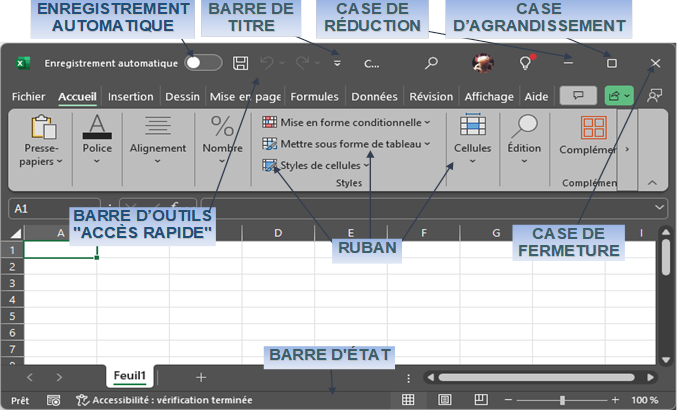Select row 3 header

(x=12, y=283)
